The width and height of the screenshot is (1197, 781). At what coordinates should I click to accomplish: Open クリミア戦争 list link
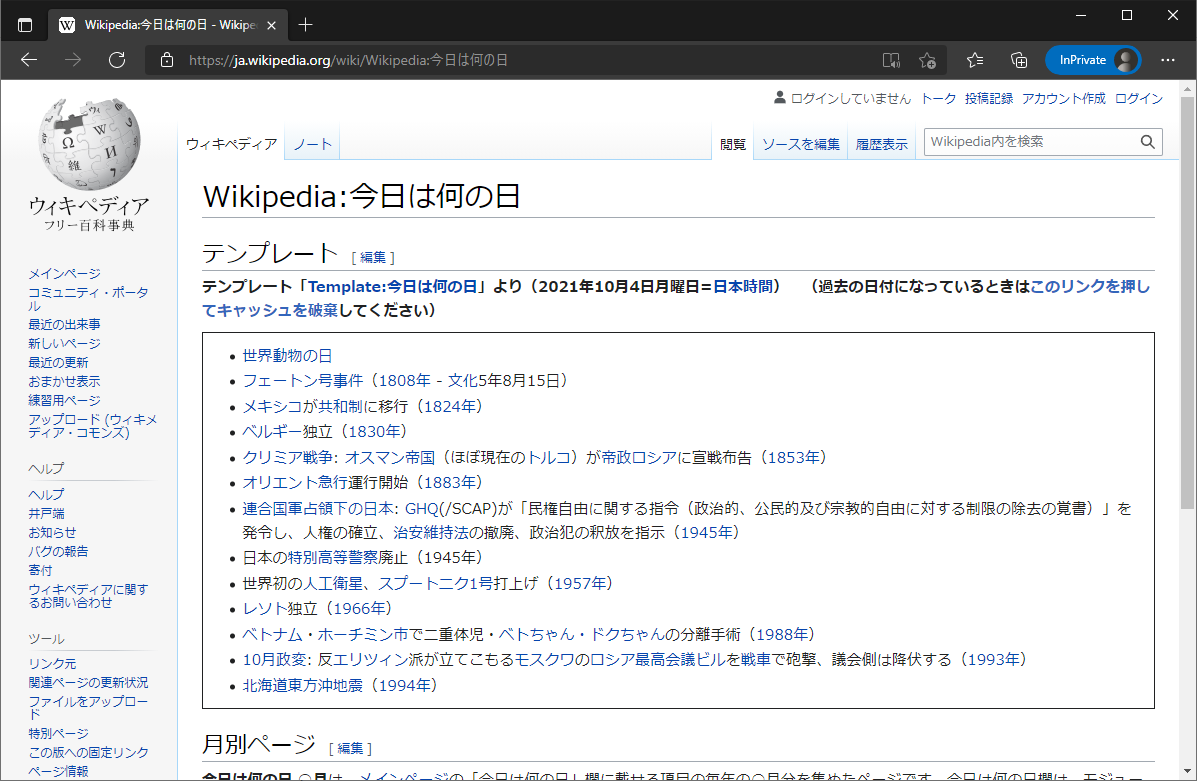pos(288,457)
